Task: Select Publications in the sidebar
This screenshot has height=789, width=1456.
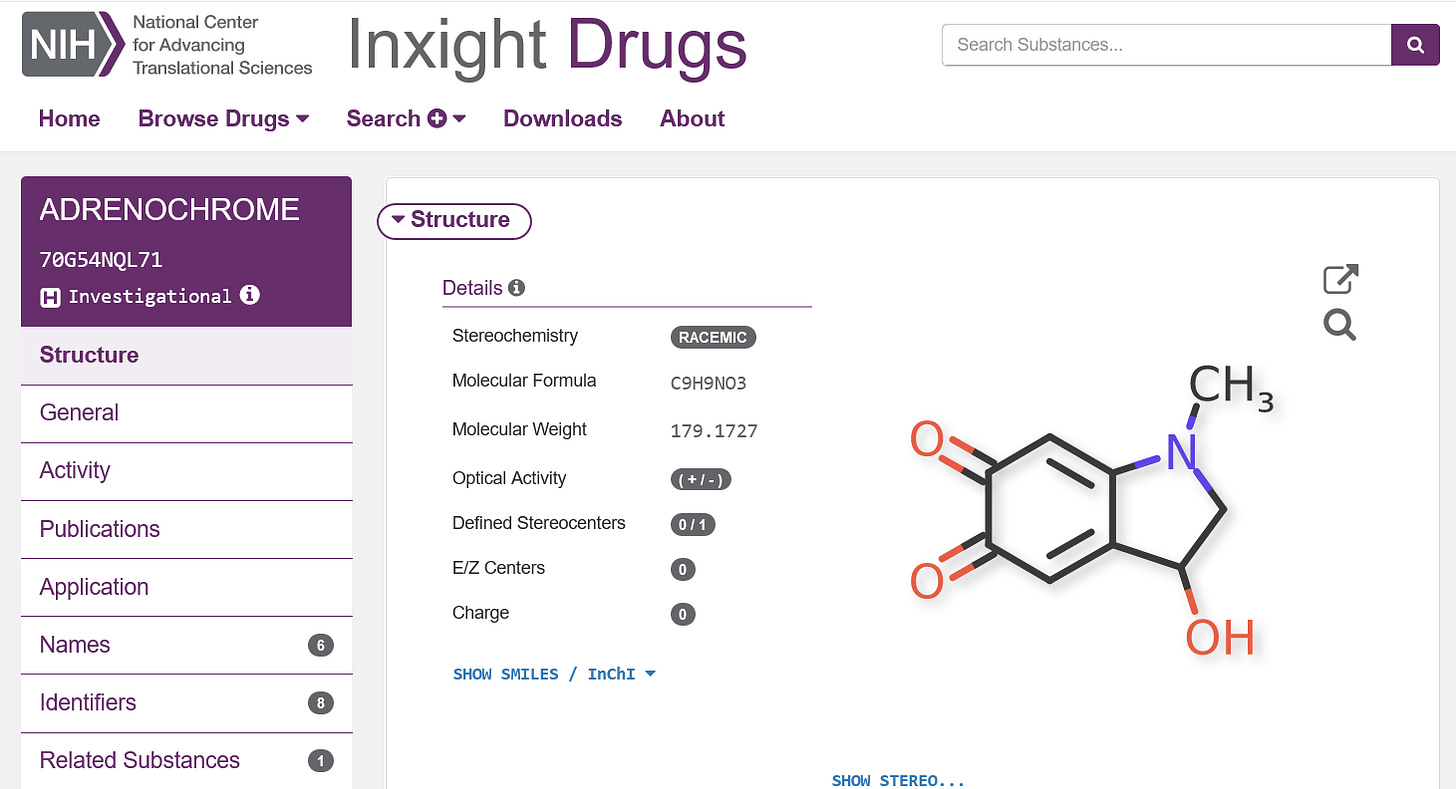Action: 186,529
